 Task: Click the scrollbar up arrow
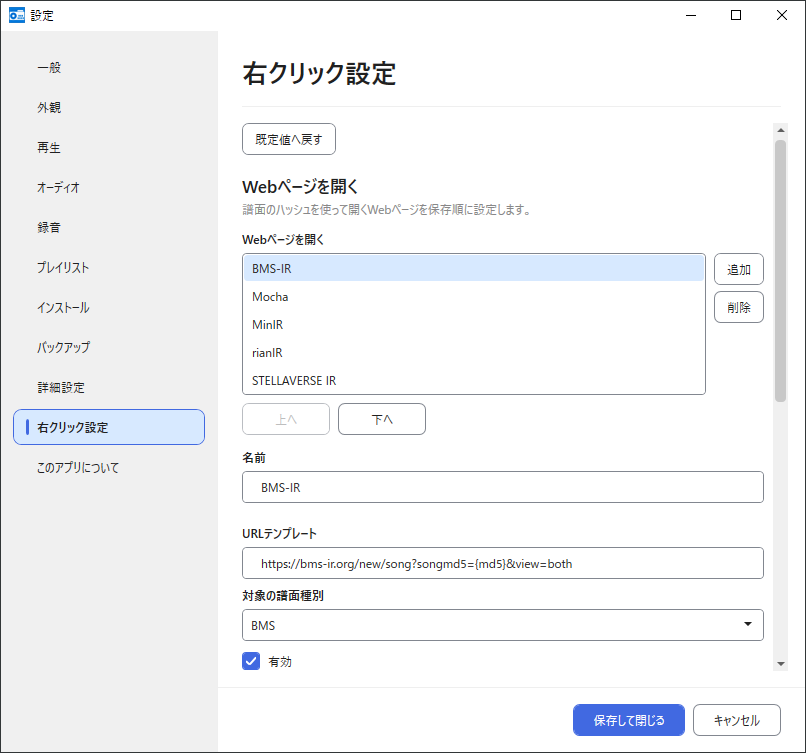click(x=781, y=131)
